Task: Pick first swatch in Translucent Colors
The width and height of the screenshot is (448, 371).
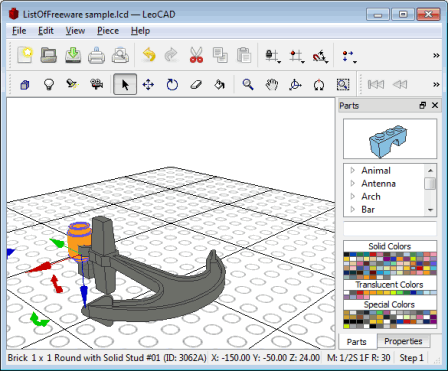Action: coord(346,293)
